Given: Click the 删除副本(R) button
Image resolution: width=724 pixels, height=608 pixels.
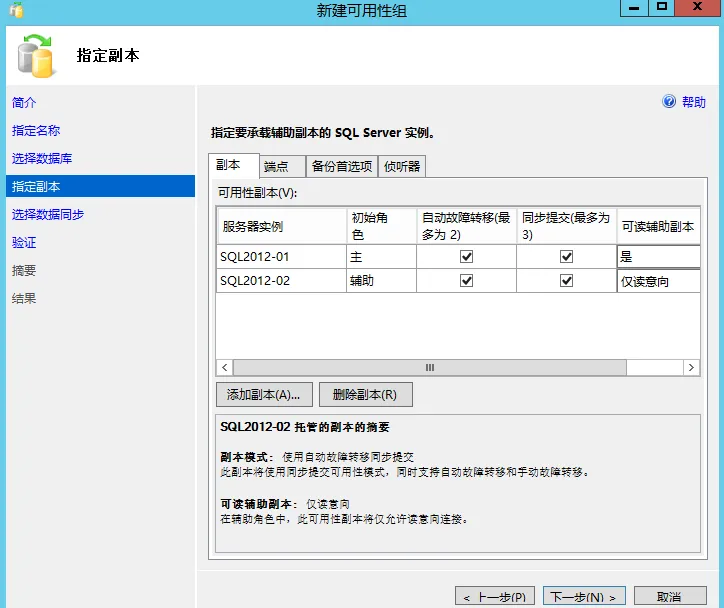Looking at the screenshot, I should (366, 395).
